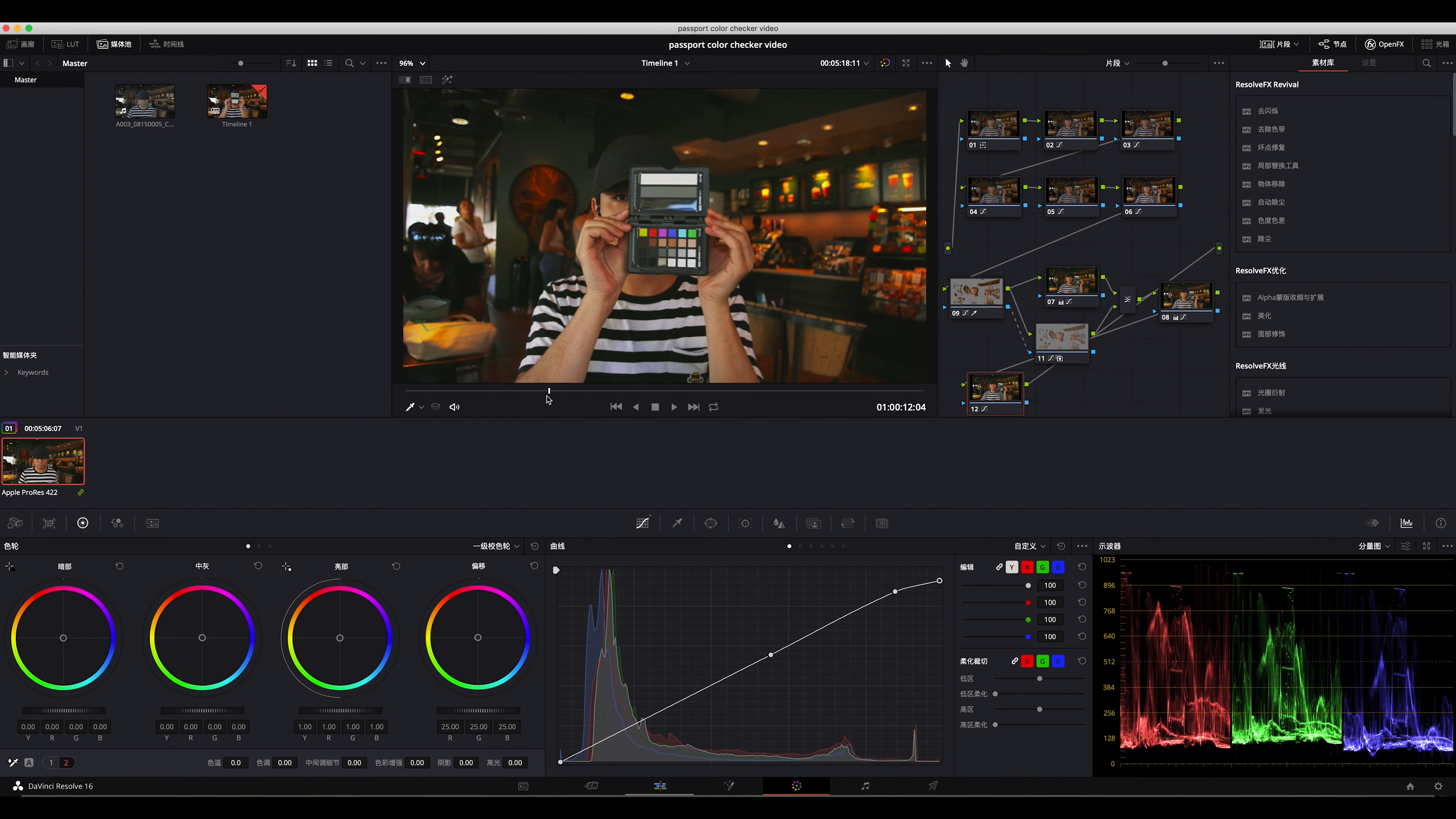This screenshot has width=1456, height=819.
Task: Open the viewer zoom 96% dropdown
Action: click(x=412, y=63)
